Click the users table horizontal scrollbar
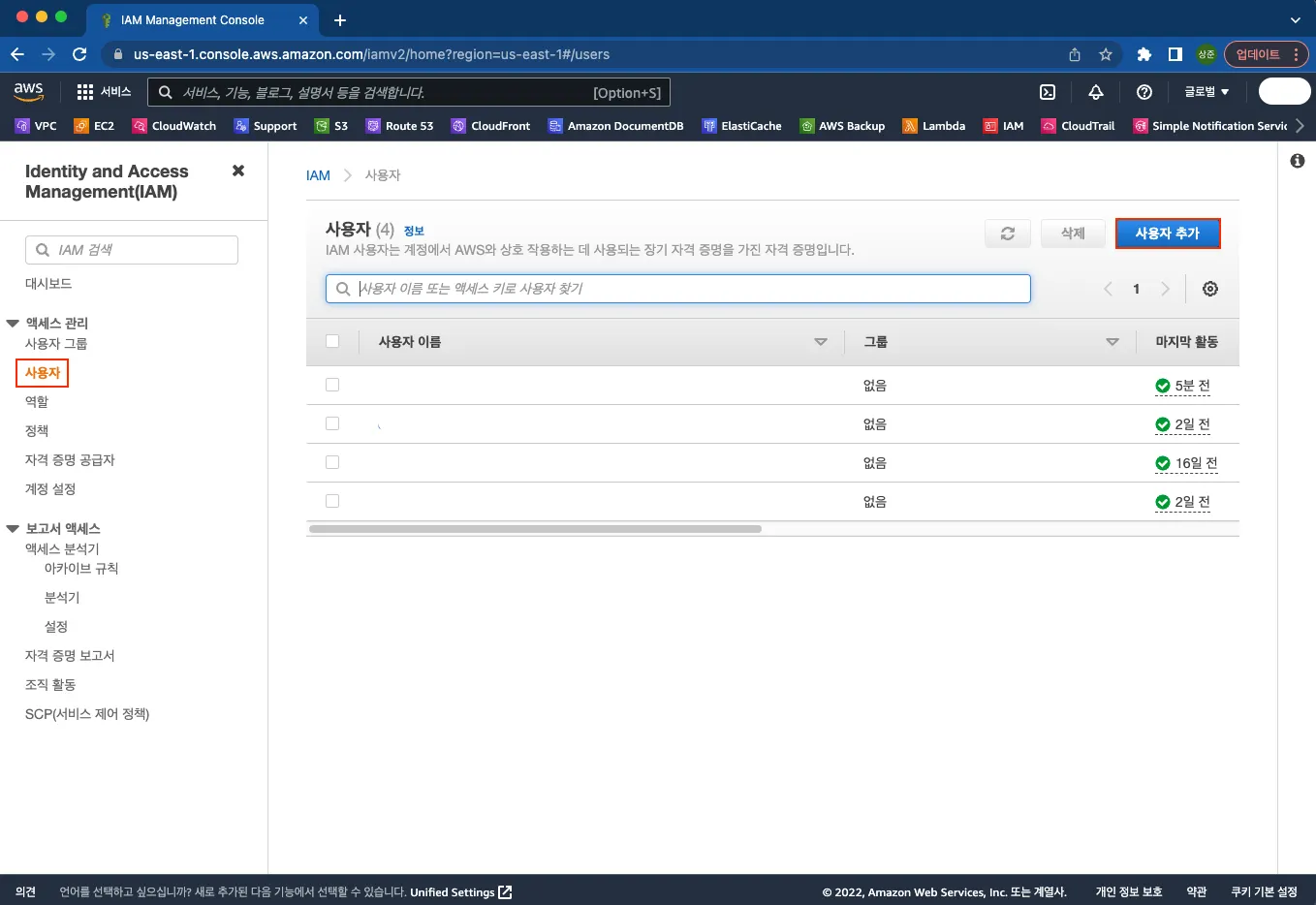Screen dimensions: 1316x905 535,529
